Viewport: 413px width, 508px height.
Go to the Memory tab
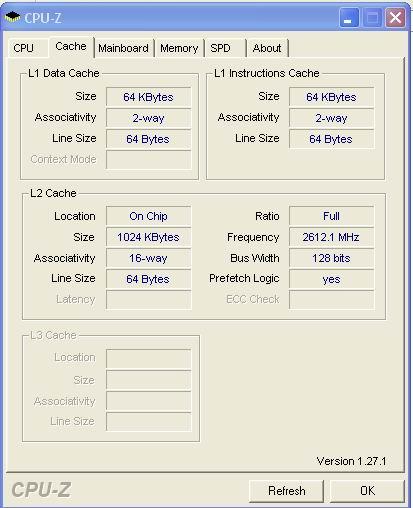pyautogui.click(x=179, y=48)
